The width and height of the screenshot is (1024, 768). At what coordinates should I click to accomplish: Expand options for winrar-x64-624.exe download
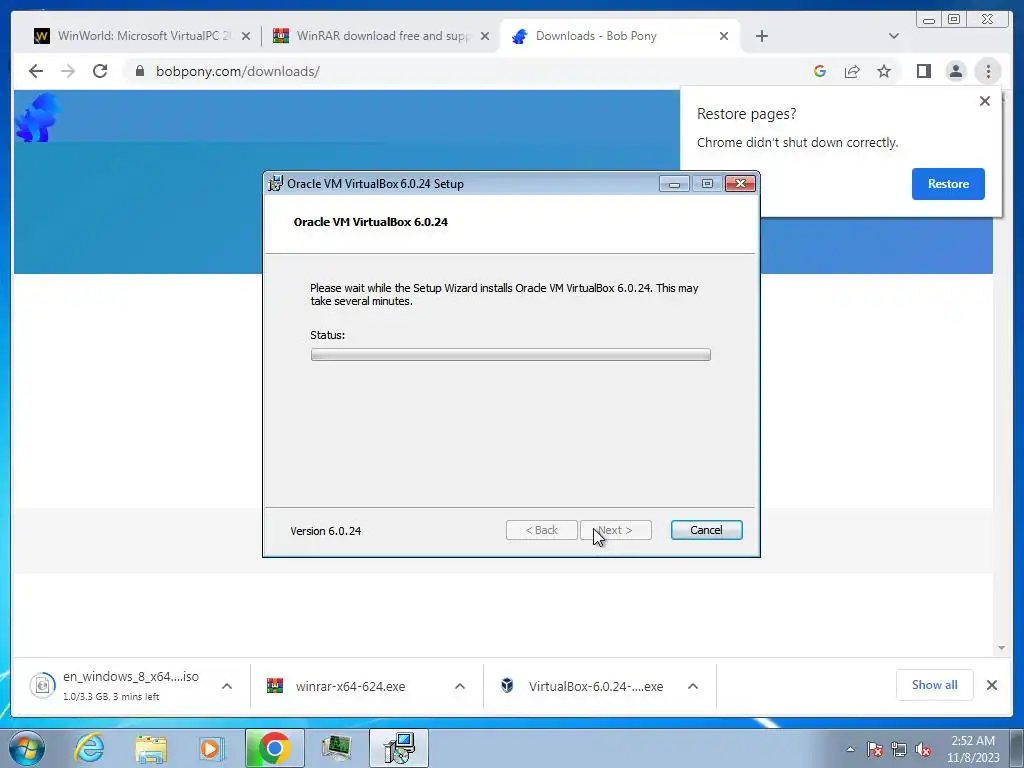pos(460,686)
